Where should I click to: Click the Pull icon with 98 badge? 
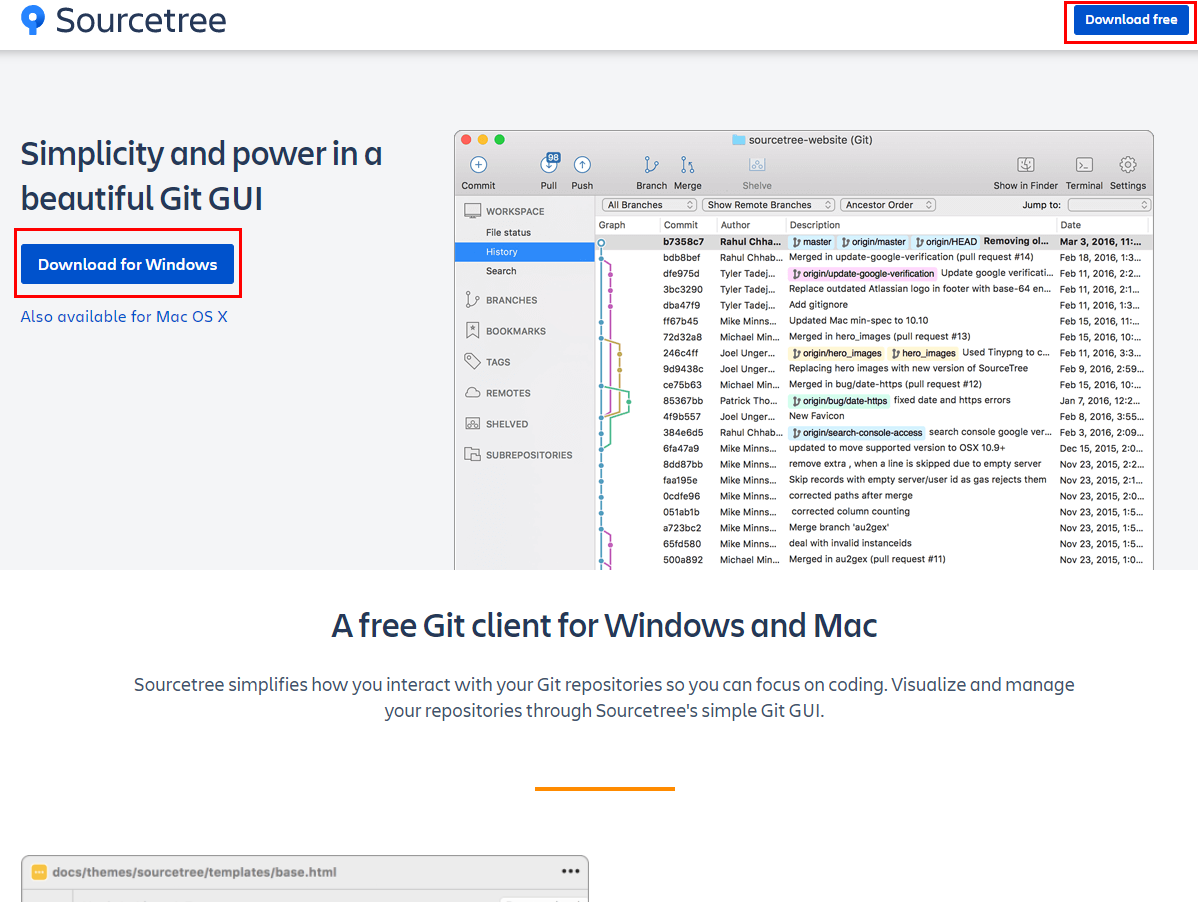coord(549,163)
